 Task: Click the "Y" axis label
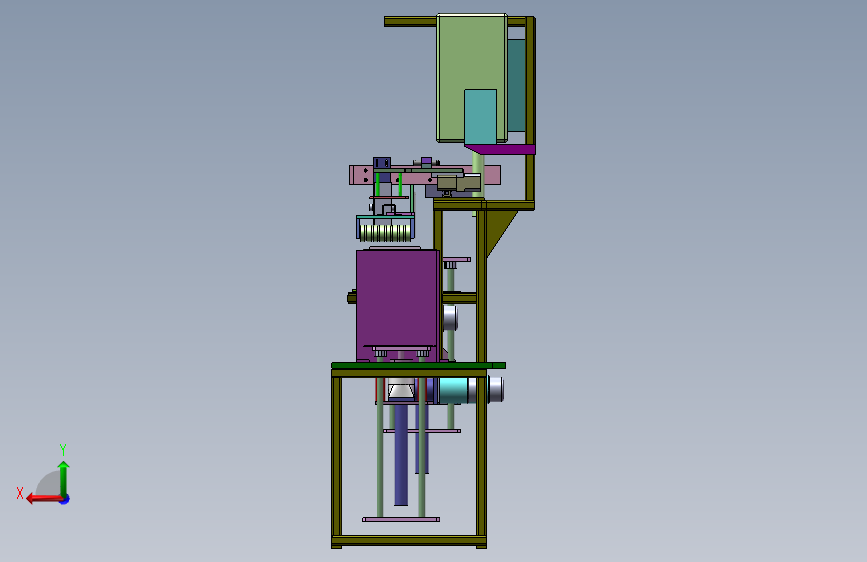(x=63, y=449)
